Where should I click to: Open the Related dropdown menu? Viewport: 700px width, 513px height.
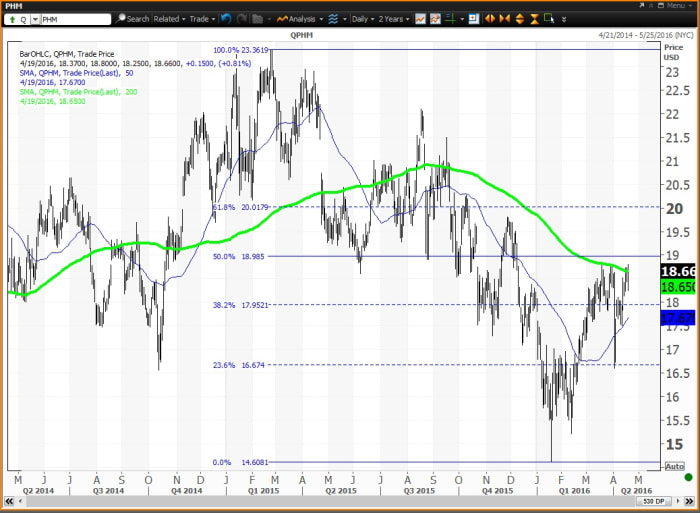(170, 18)
